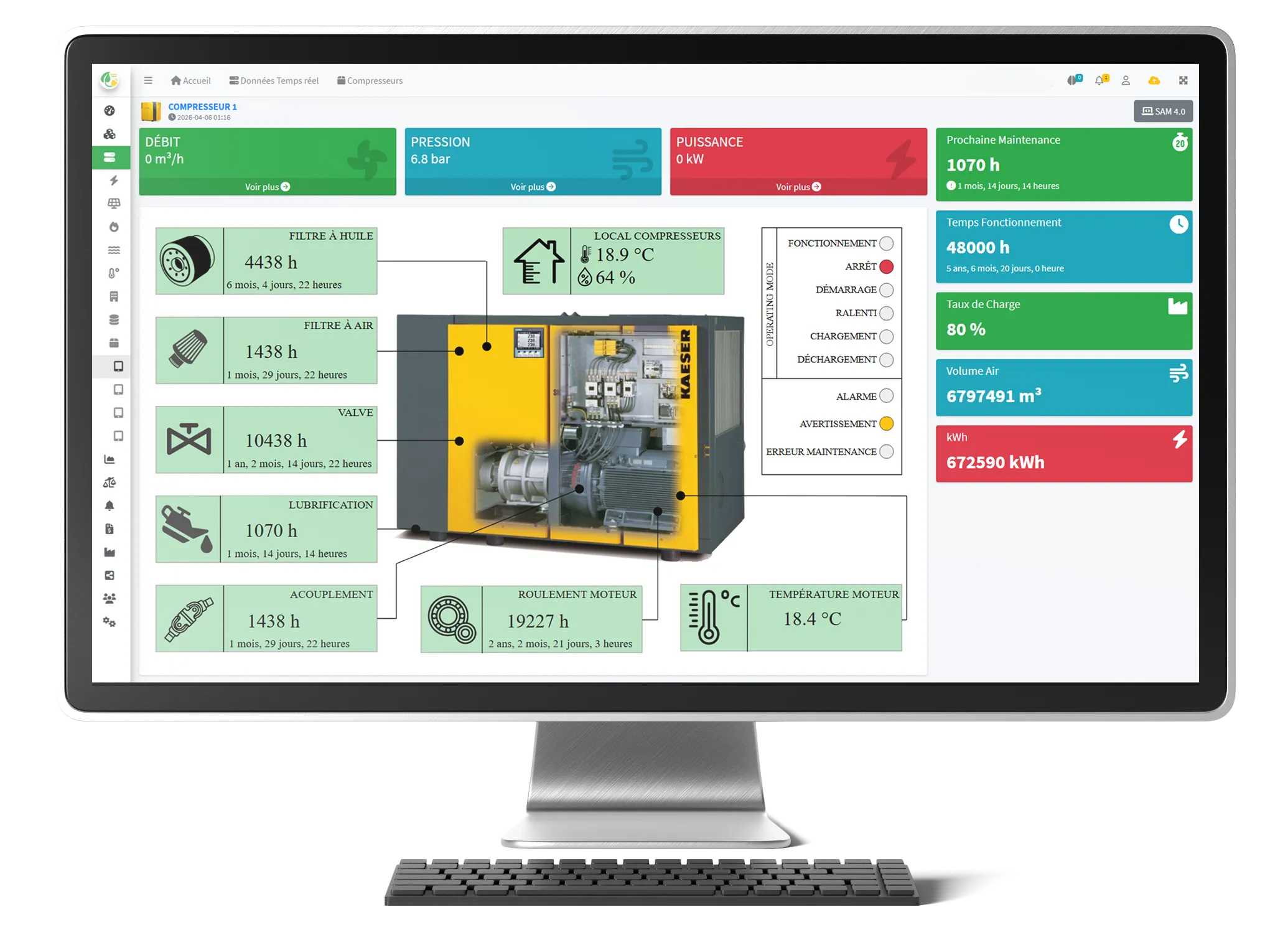Viewport: 1288px width, 935px height.
Task: Go to the Accueil menu item
Action: tap(191, 80)
